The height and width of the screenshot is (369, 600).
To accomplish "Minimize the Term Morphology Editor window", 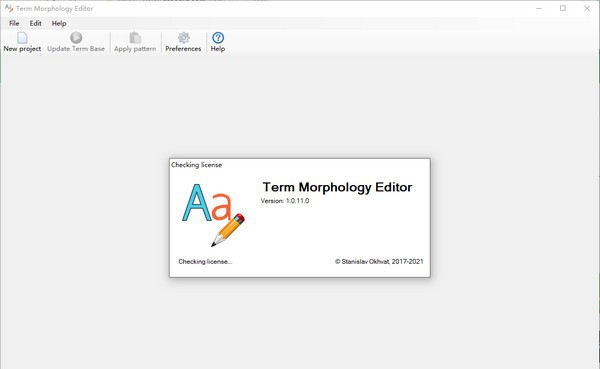I will click(539, 8).
